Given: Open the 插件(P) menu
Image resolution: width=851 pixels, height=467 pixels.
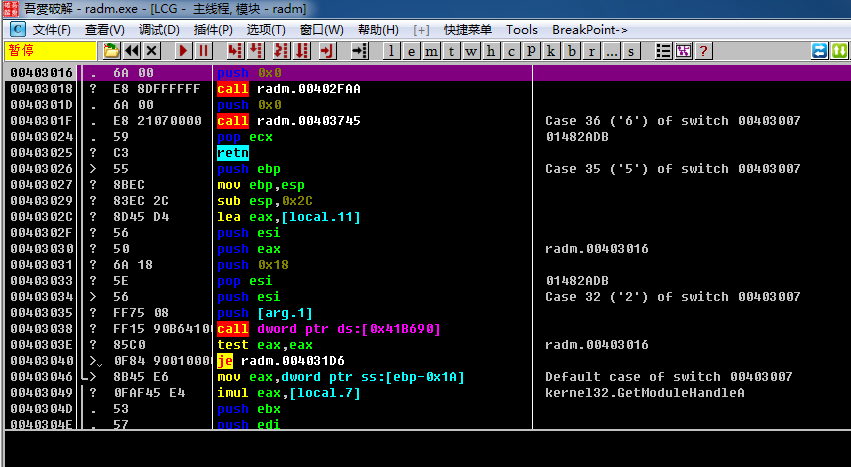Looking at the screenshot, I should pos(213,30).
